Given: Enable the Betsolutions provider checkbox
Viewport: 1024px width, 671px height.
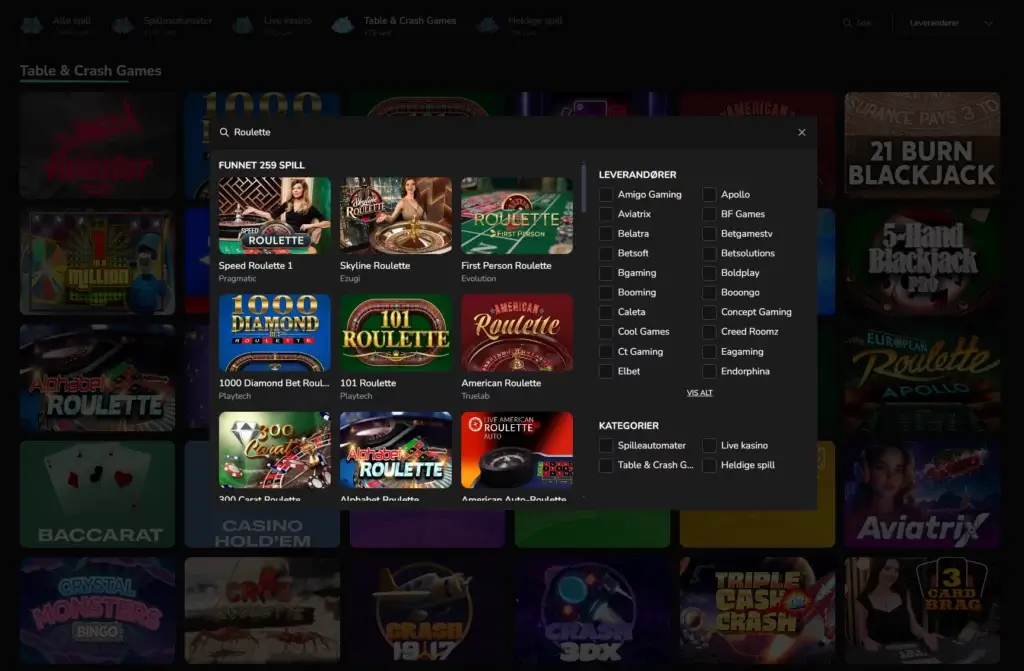Looking at the screenshot, I should click(709, 254).
